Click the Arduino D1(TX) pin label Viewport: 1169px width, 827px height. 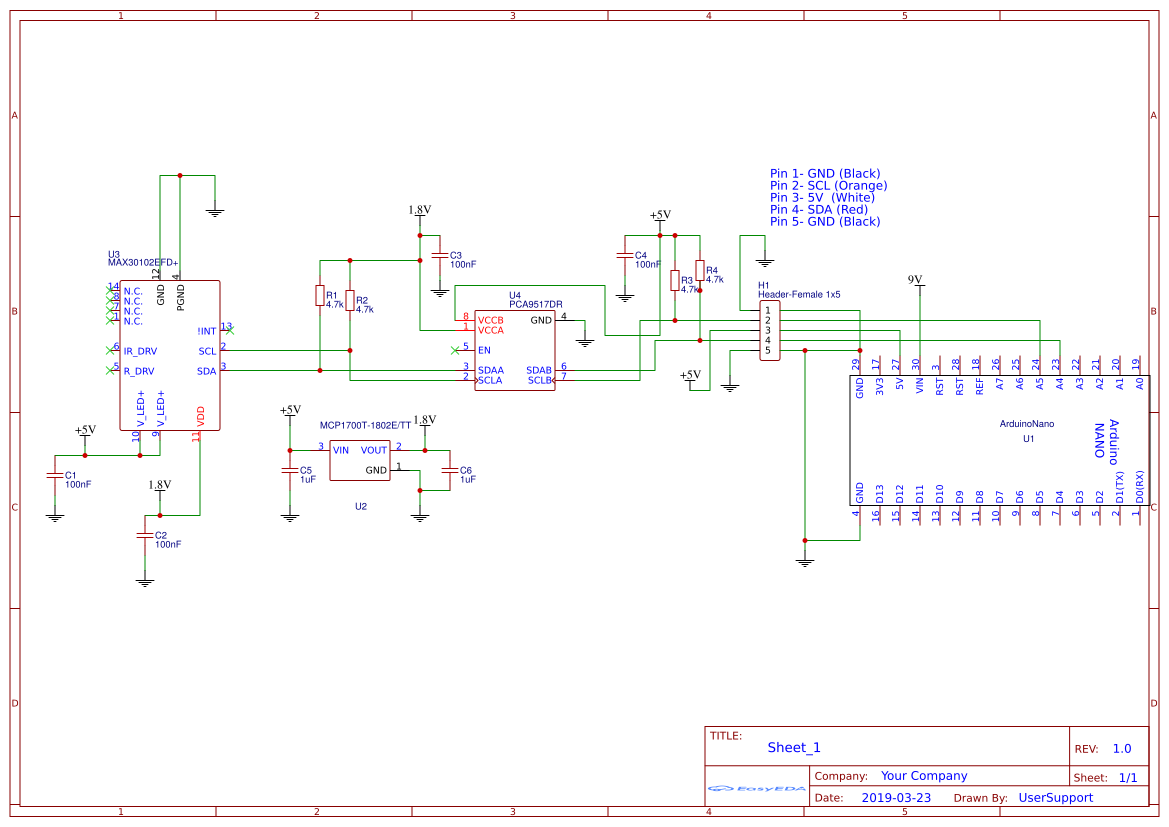pos(1120,486)
